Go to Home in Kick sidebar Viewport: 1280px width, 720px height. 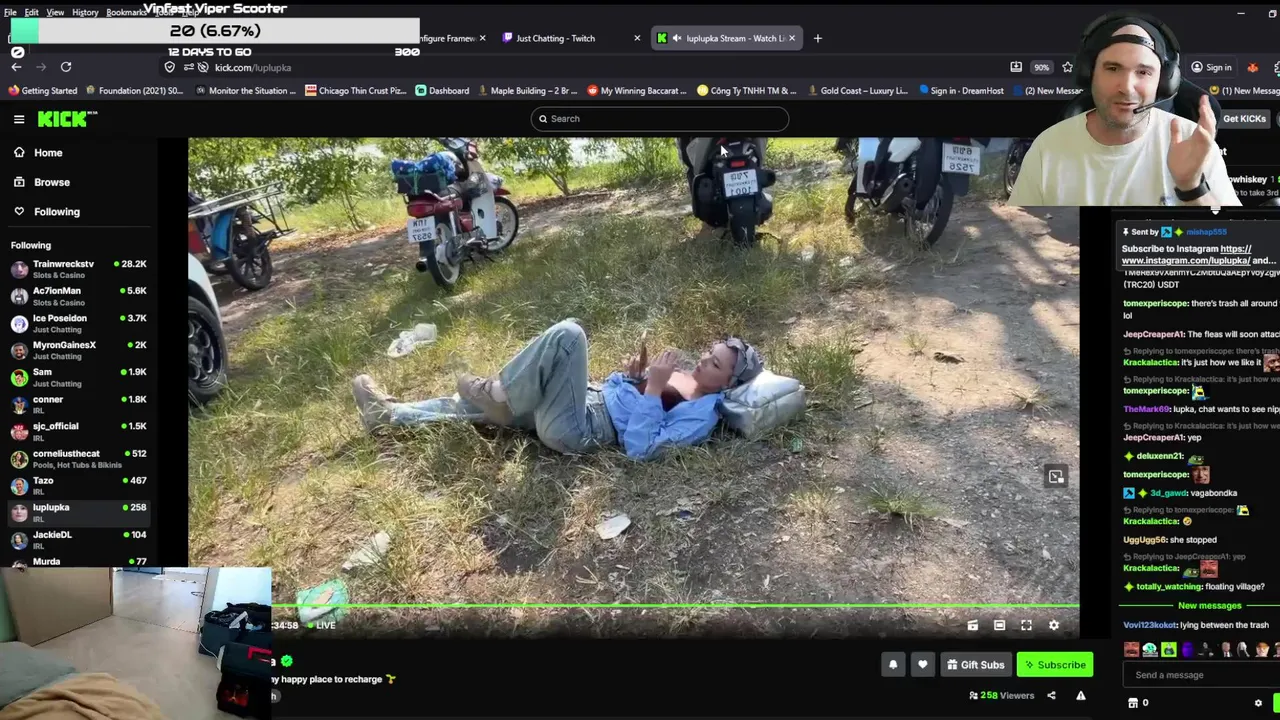[x=48, y=153]
